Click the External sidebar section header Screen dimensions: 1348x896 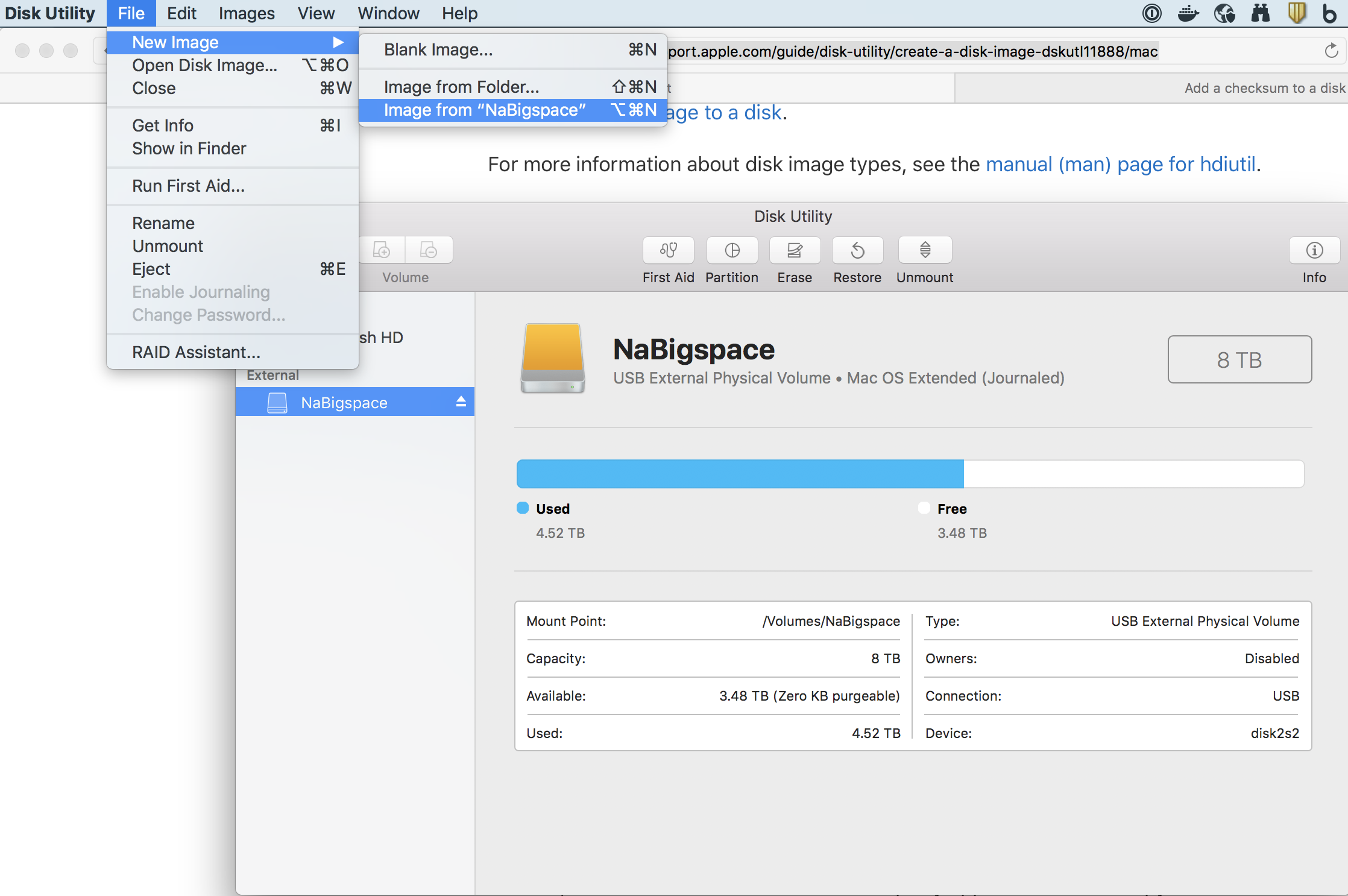(x=273, y=375)
